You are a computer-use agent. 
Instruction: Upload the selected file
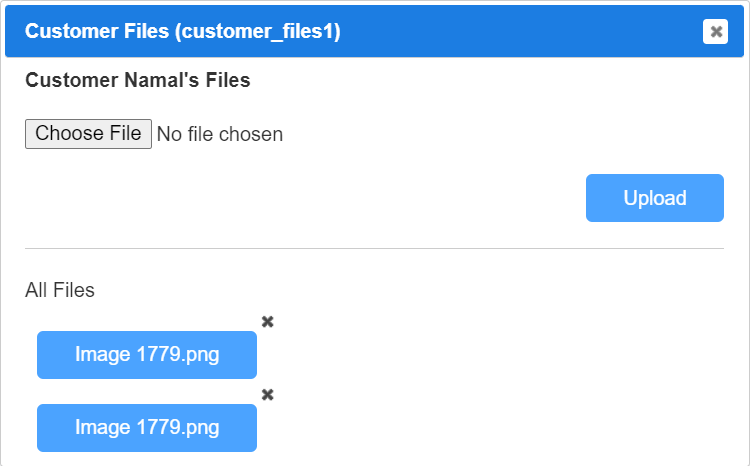(x=654, y=198)
